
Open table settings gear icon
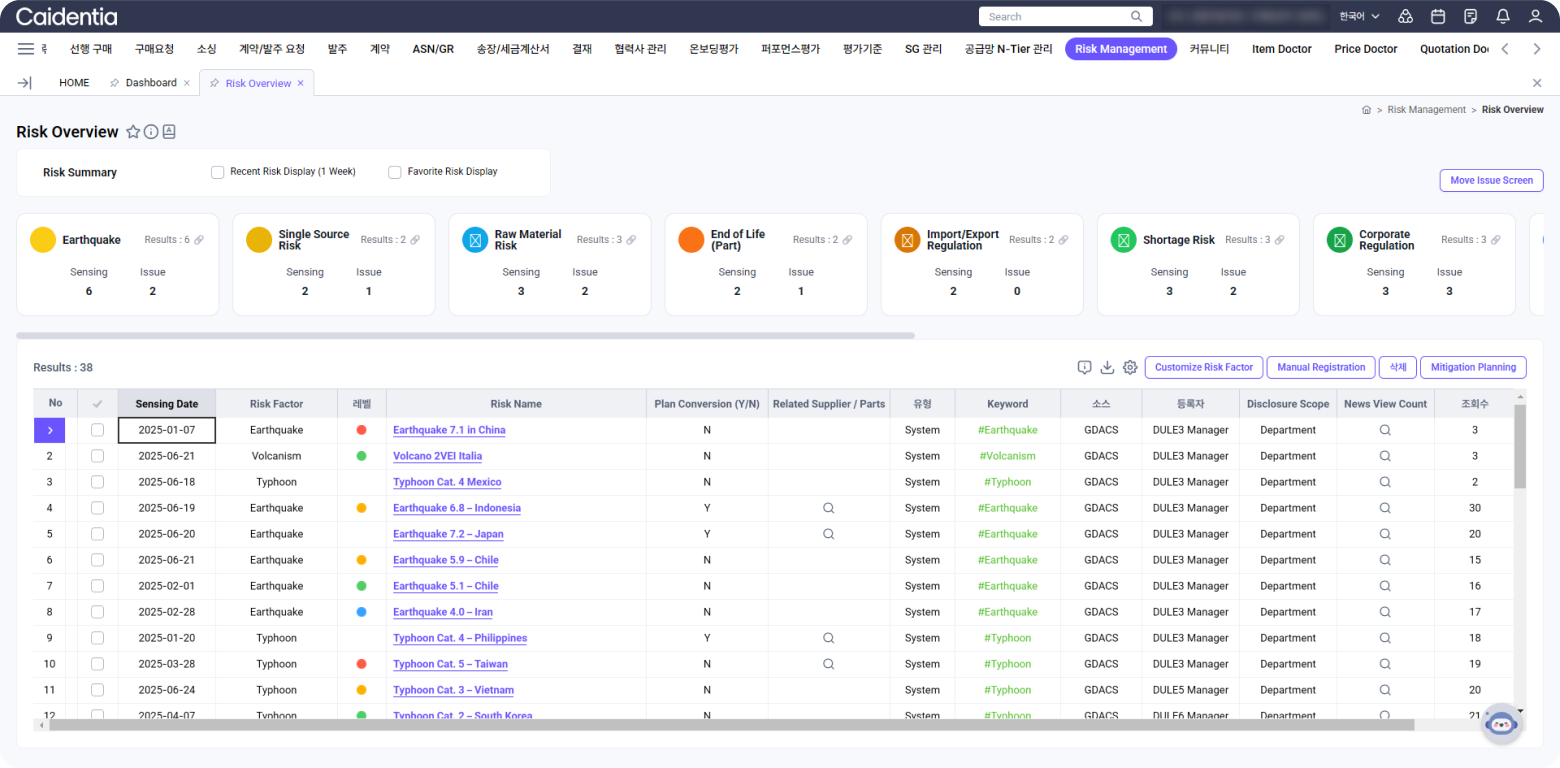(1130, 367)
